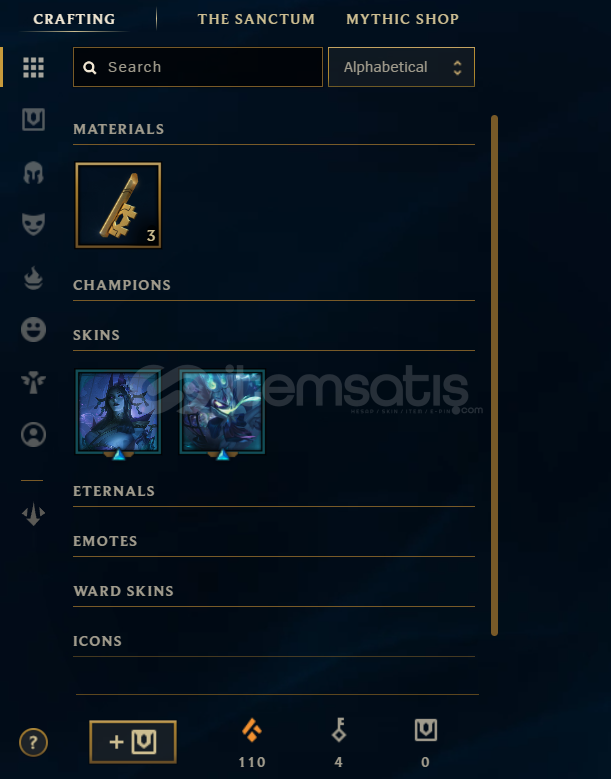
Task: Filter loot by champions helmet icon
Action: (x=33, y=173)
